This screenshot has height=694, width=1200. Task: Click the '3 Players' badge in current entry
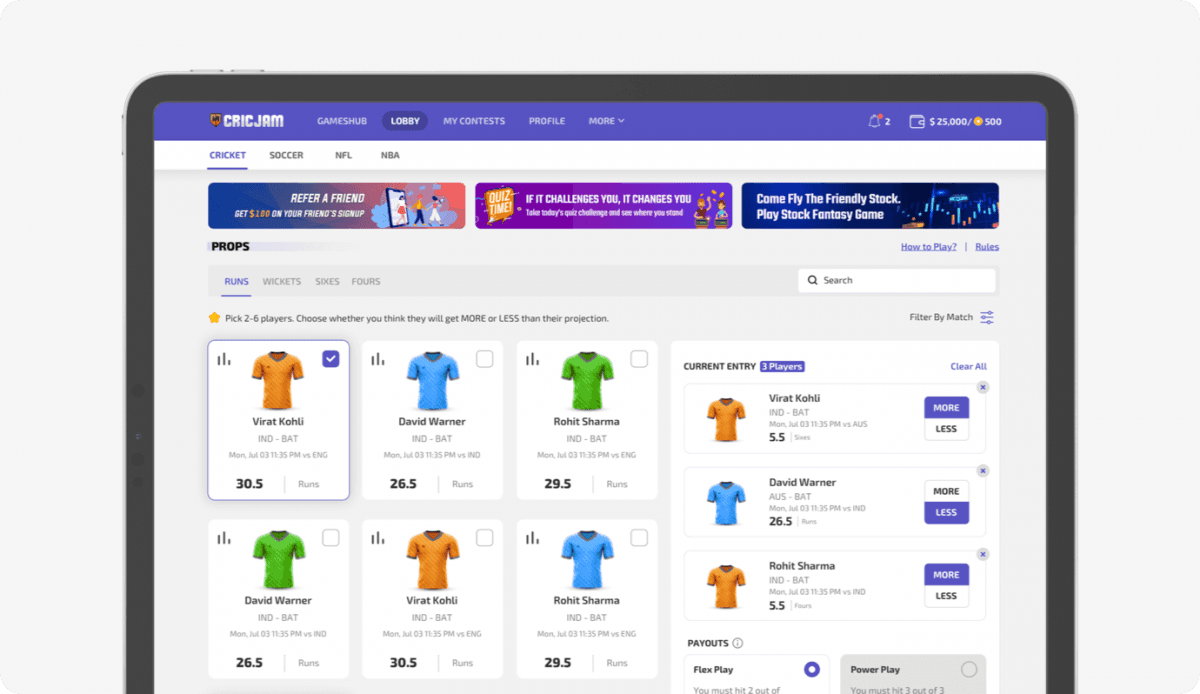782,366
